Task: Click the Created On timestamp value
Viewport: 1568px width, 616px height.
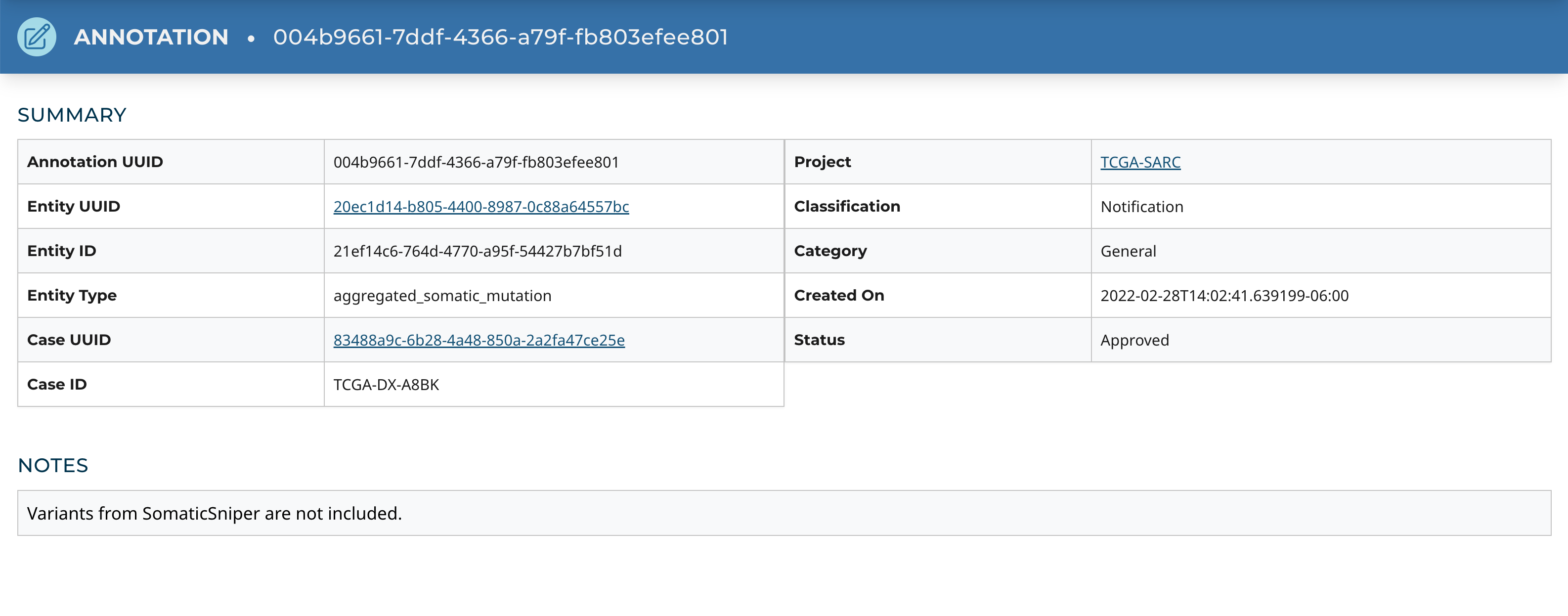Action: [1224, 296]
